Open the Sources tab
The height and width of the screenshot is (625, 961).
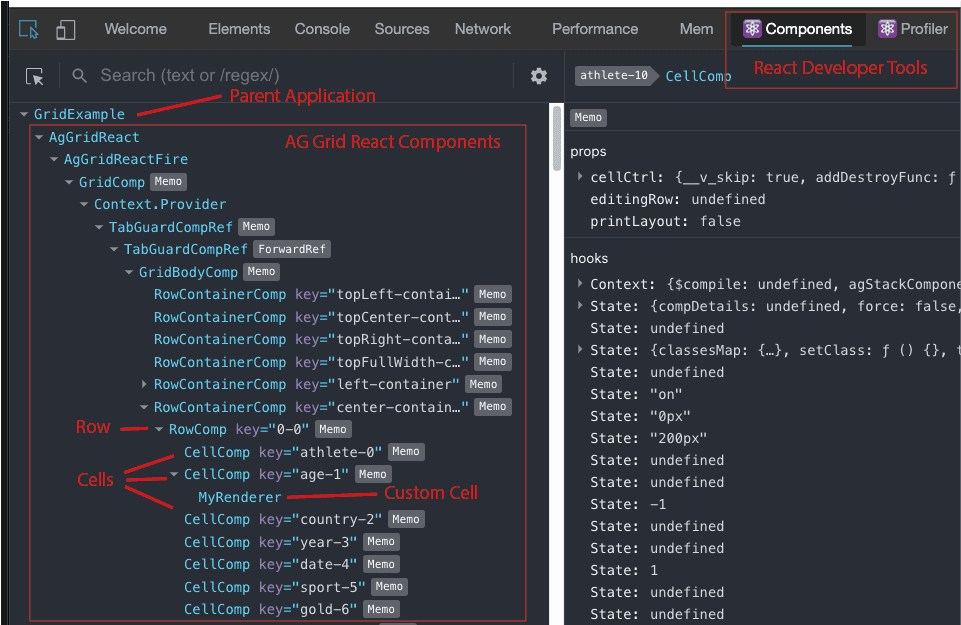[402, 29]
